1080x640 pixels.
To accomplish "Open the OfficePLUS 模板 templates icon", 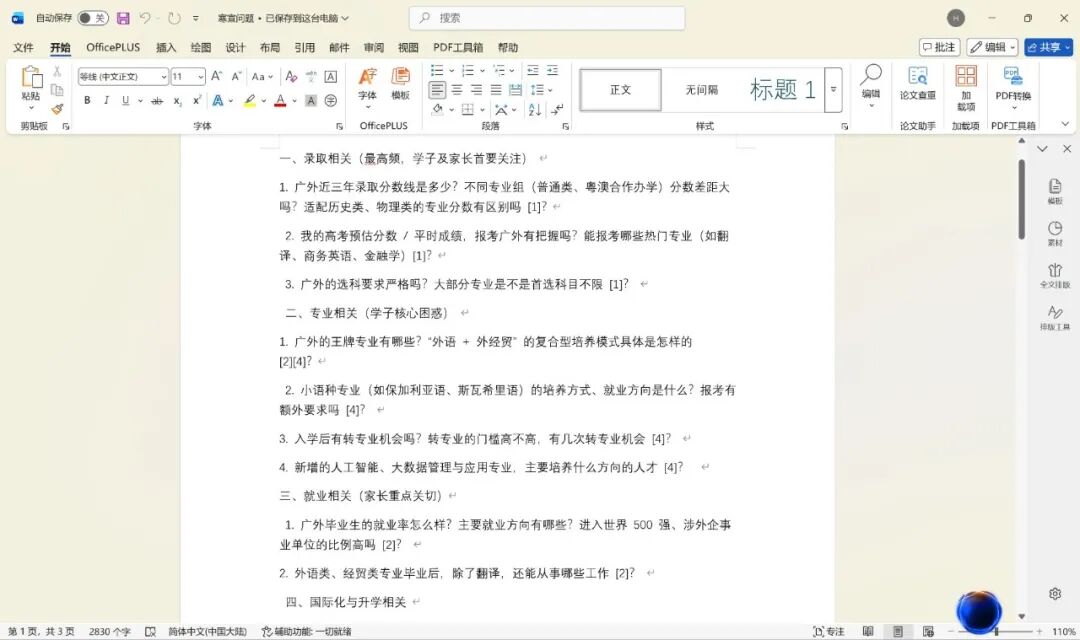I will pyautogui.click(x=400, y=83).
